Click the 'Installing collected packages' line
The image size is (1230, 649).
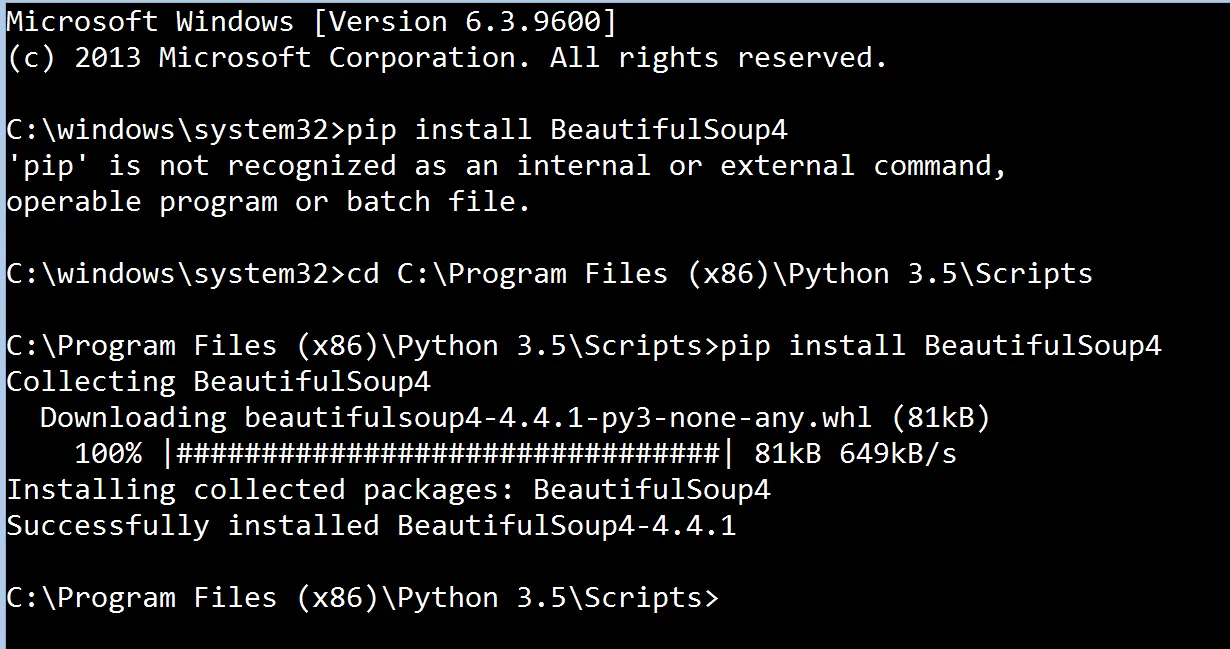(388, 490)
